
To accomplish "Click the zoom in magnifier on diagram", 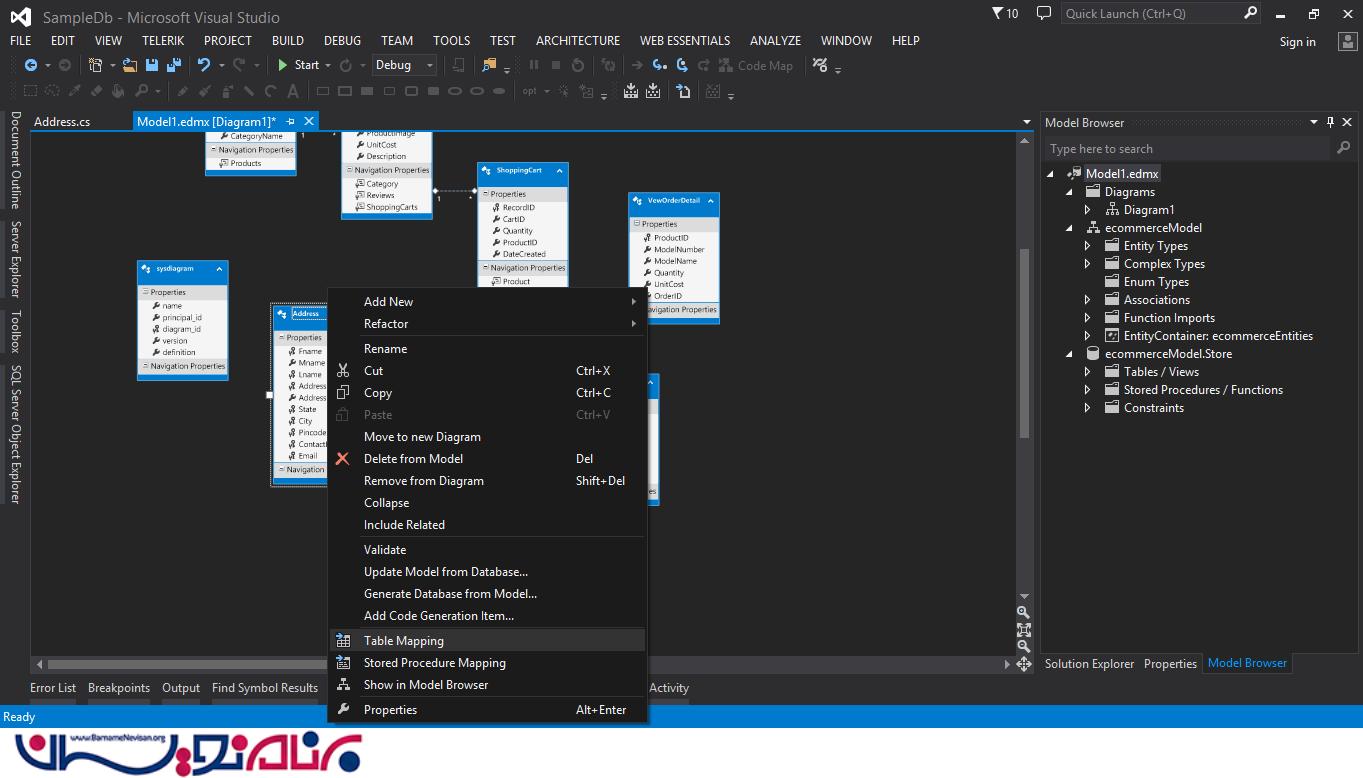I will coord(1023,612).
